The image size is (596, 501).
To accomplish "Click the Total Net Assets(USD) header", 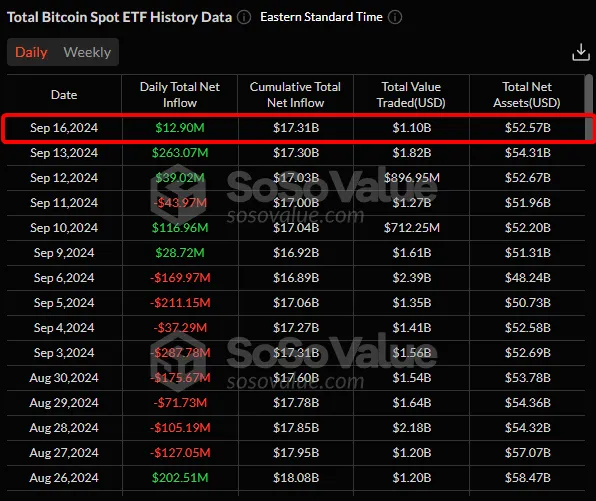I will pos(527,95).
